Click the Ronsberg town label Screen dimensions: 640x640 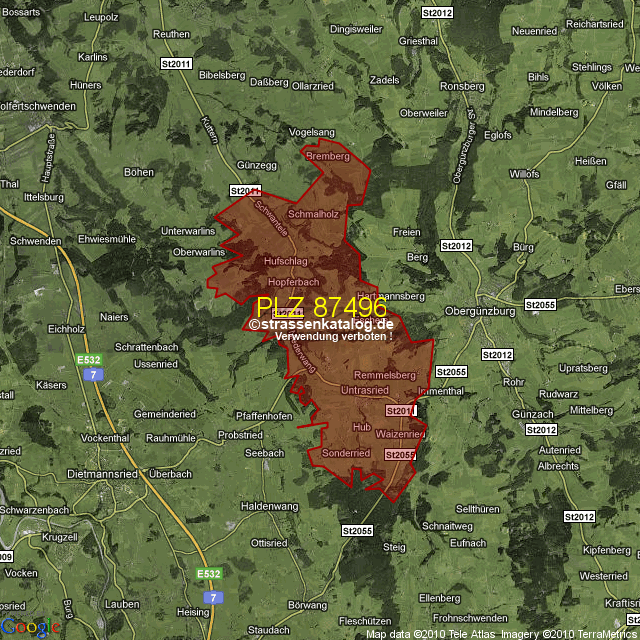click(x=460, y=86)
